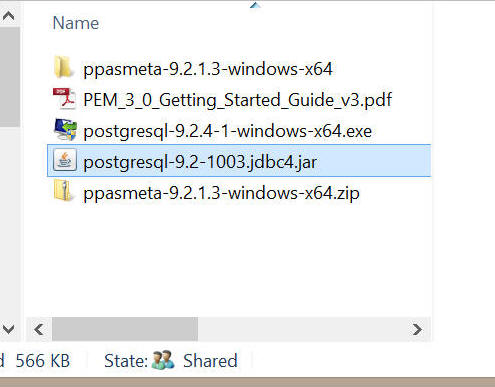
Task: Click the horizontal scrollbar left arrow
Action: [x=39, y=330]
